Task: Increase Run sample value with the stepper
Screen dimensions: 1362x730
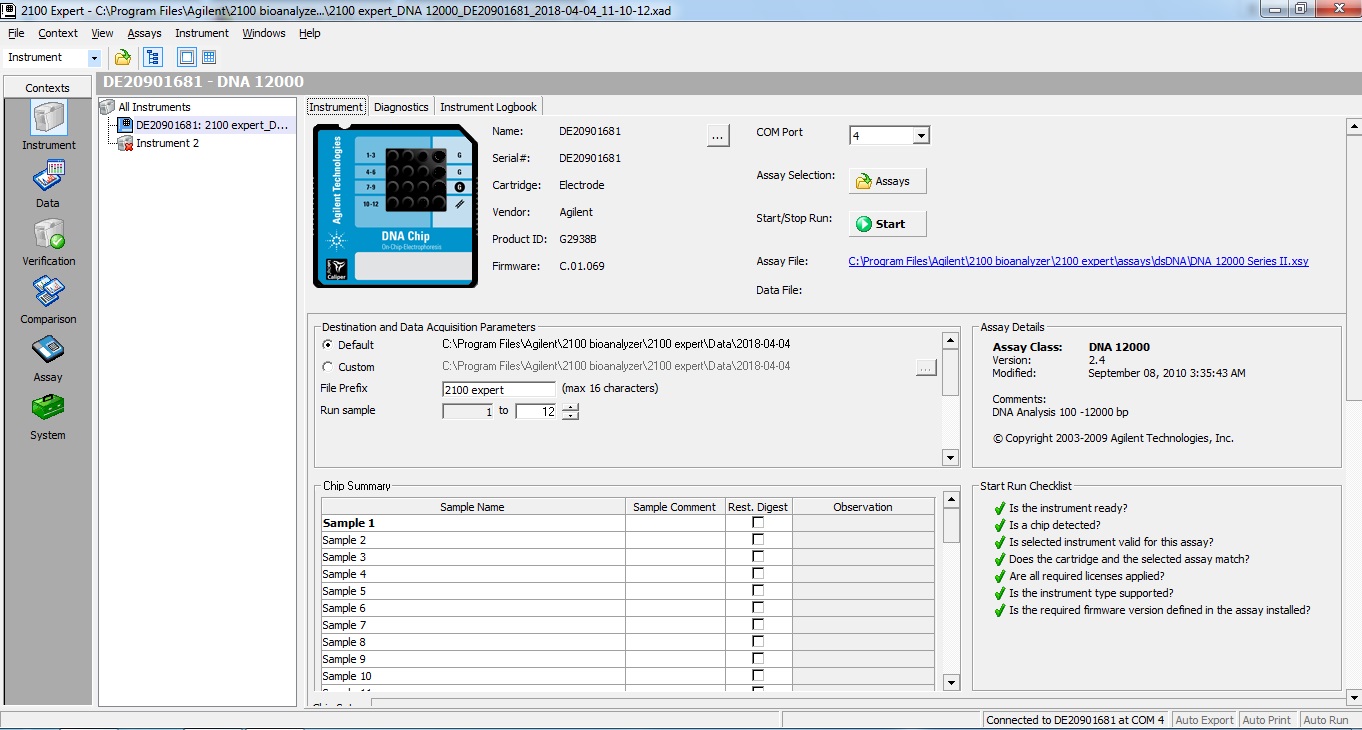Action: (569, 406)
